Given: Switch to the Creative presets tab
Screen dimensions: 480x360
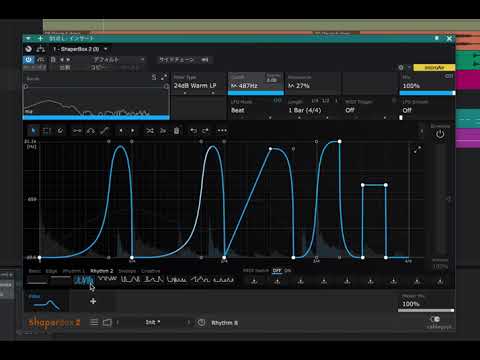Looking at the screenshot, I should (151, 271).
